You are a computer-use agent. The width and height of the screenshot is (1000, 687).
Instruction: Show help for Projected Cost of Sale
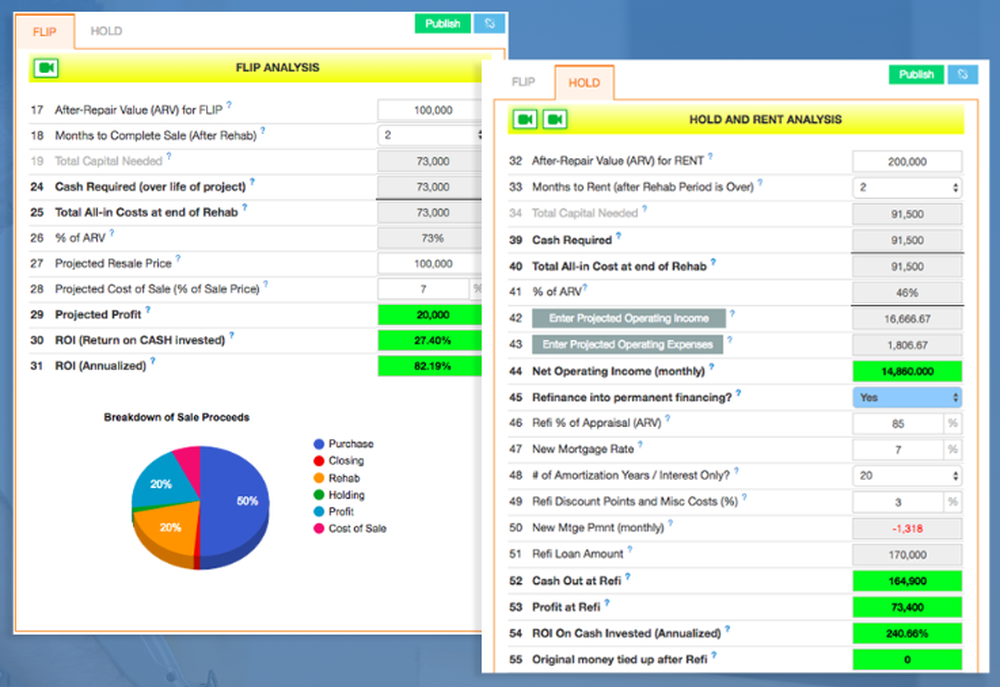click(x=266, y=284)
